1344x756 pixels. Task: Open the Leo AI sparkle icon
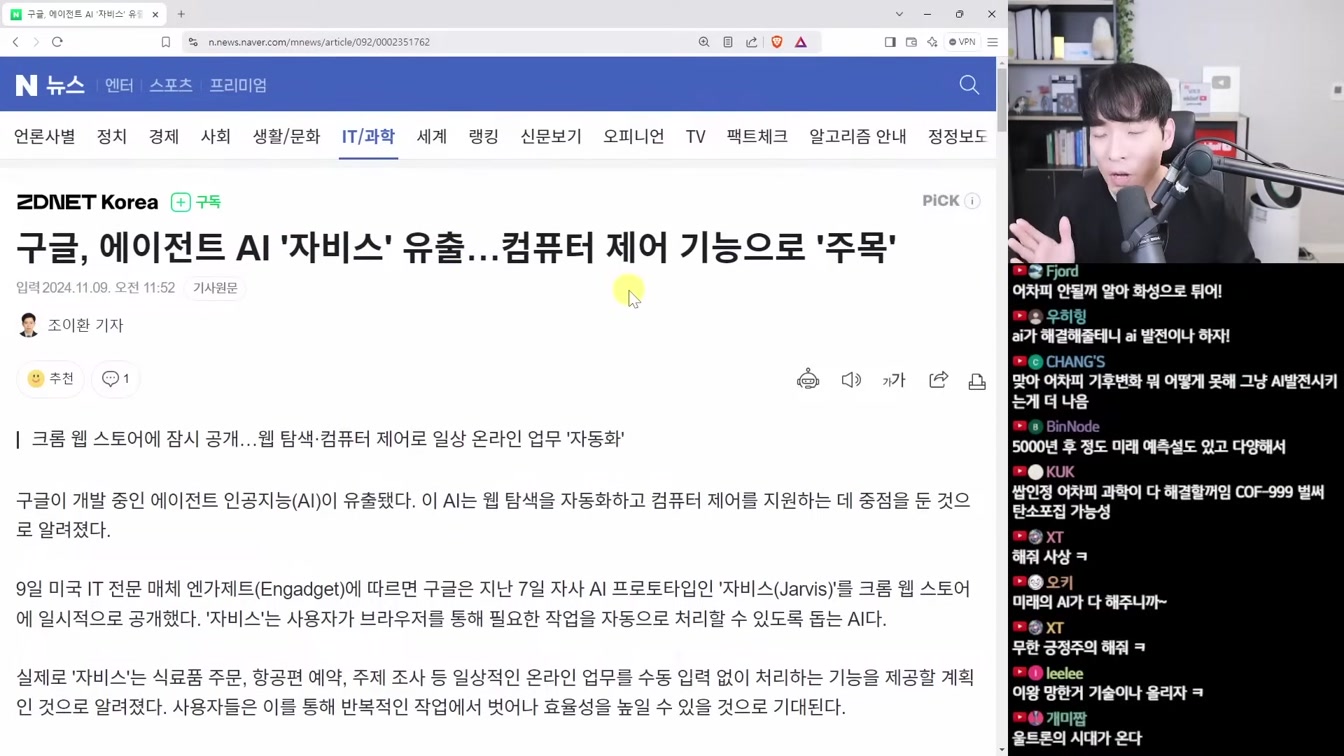click(x=932, y=42)
